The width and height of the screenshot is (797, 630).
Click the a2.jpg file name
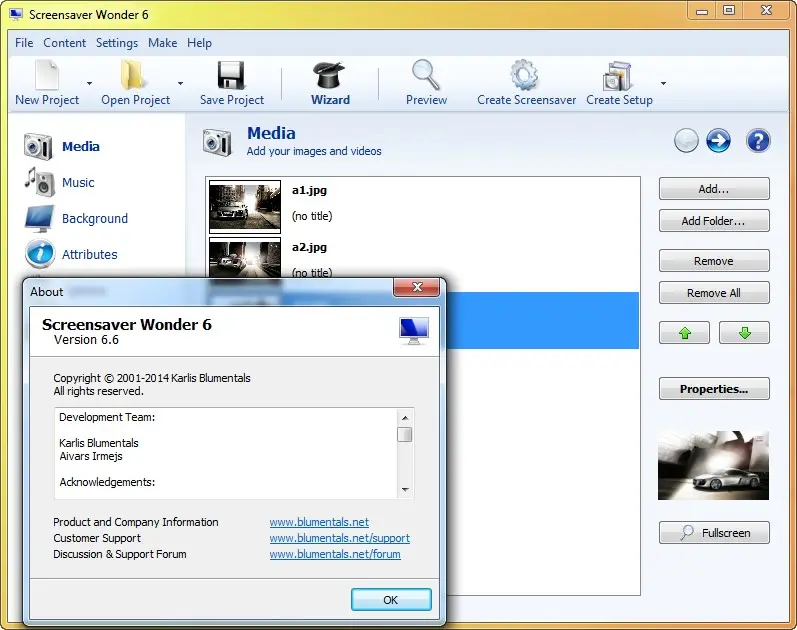click(309, 247)
